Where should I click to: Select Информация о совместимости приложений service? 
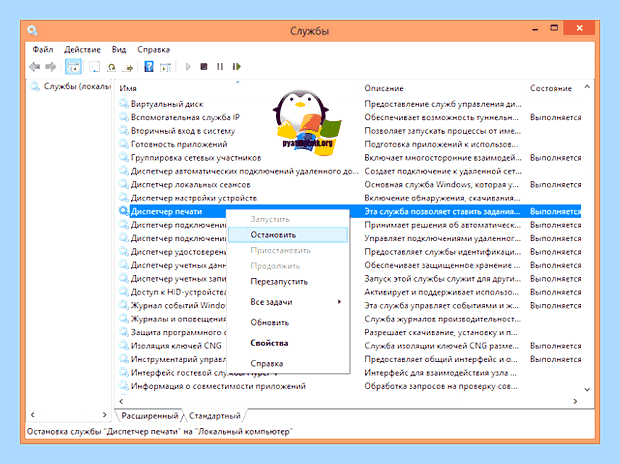[x=218, y=386]
